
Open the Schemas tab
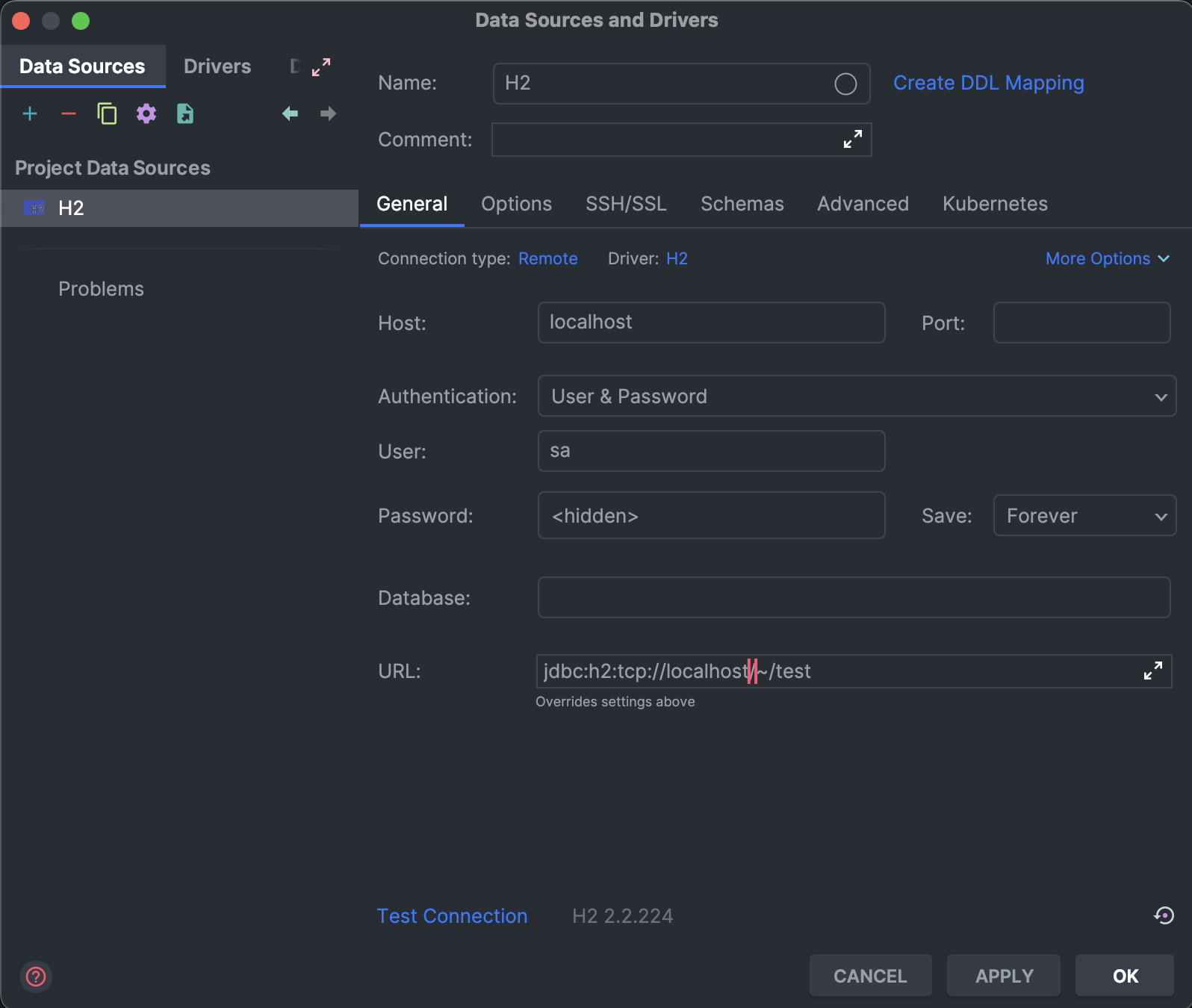point(742,204)
